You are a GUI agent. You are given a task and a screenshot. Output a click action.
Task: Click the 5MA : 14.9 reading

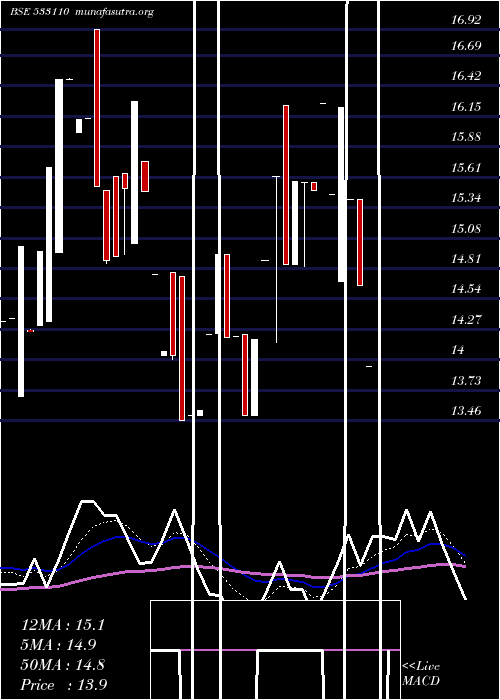(x=59, y=645)
